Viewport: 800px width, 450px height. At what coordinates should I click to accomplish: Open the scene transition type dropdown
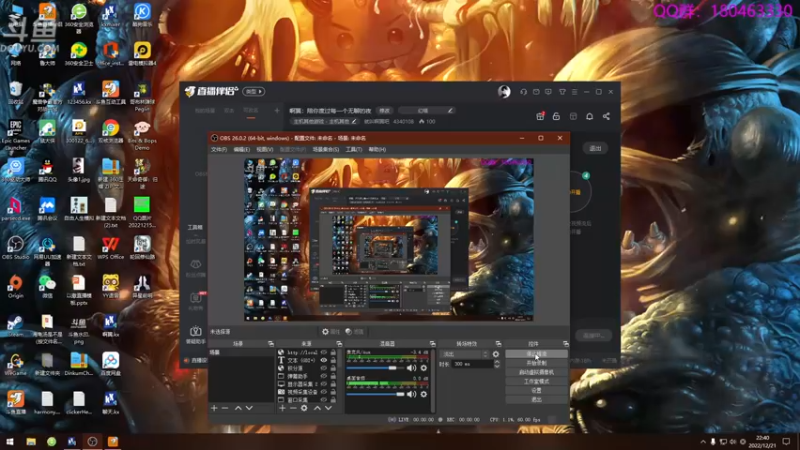click(464, 354)
